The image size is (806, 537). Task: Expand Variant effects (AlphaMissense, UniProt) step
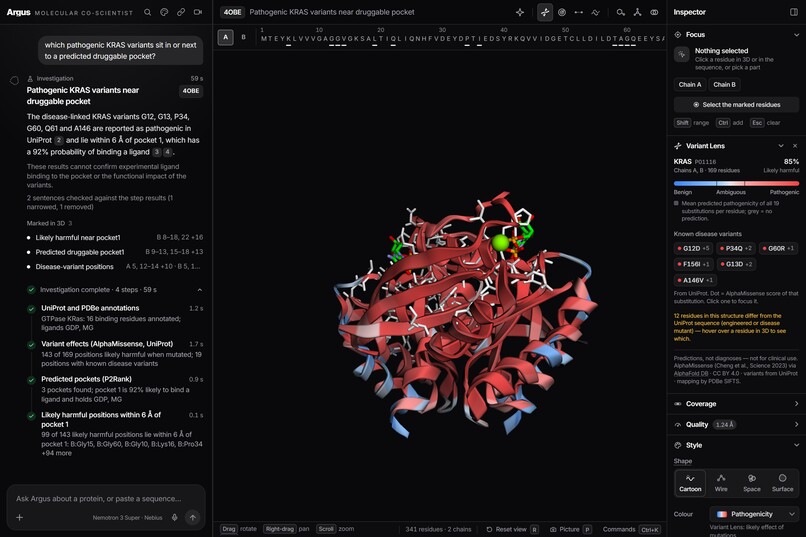(115, 353)
